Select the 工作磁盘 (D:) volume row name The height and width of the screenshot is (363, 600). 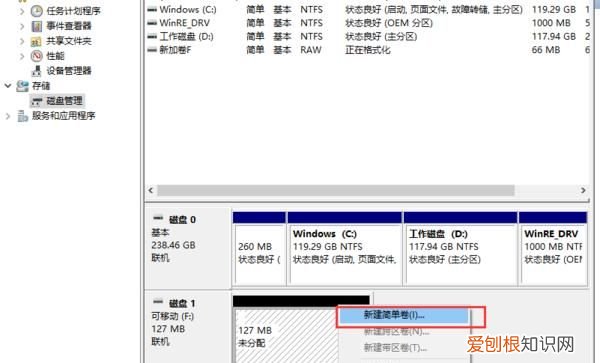pos(187,36)
